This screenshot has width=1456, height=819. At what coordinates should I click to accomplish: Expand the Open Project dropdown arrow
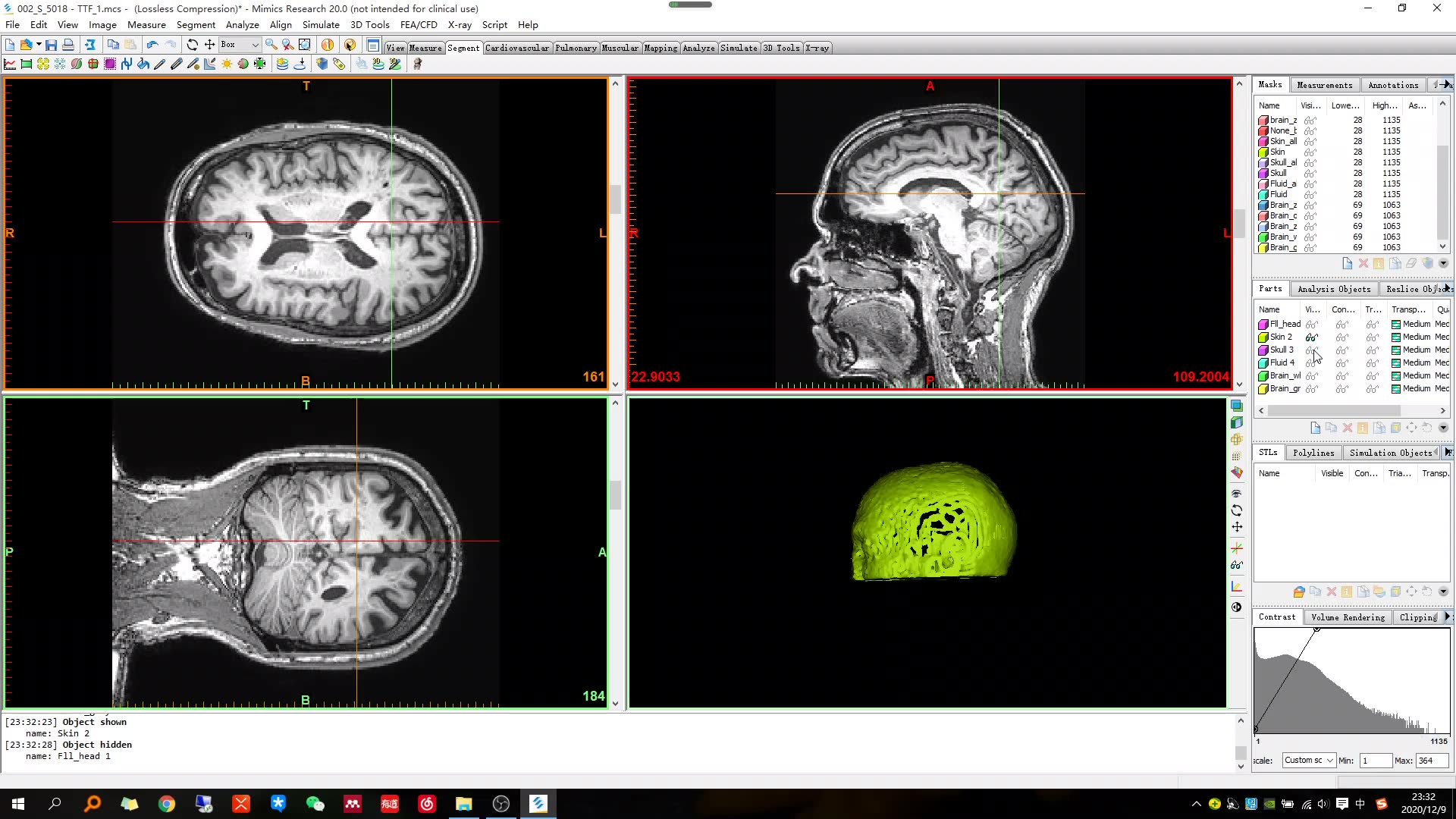coord(39,45)
